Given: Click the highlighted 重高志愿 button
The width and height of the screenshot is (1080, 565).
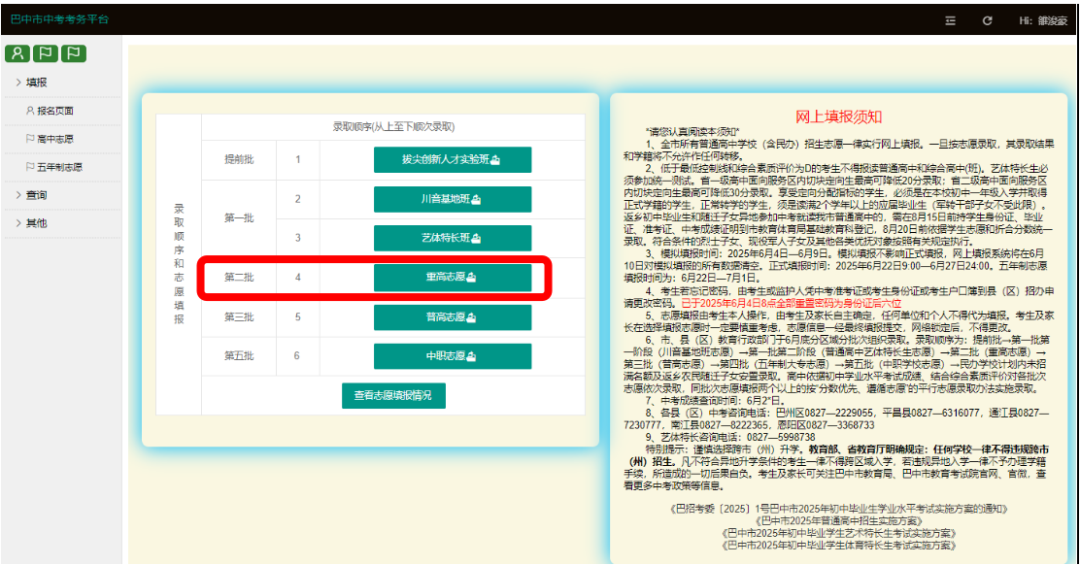Looking at the screenshot, I should [450, 277].
